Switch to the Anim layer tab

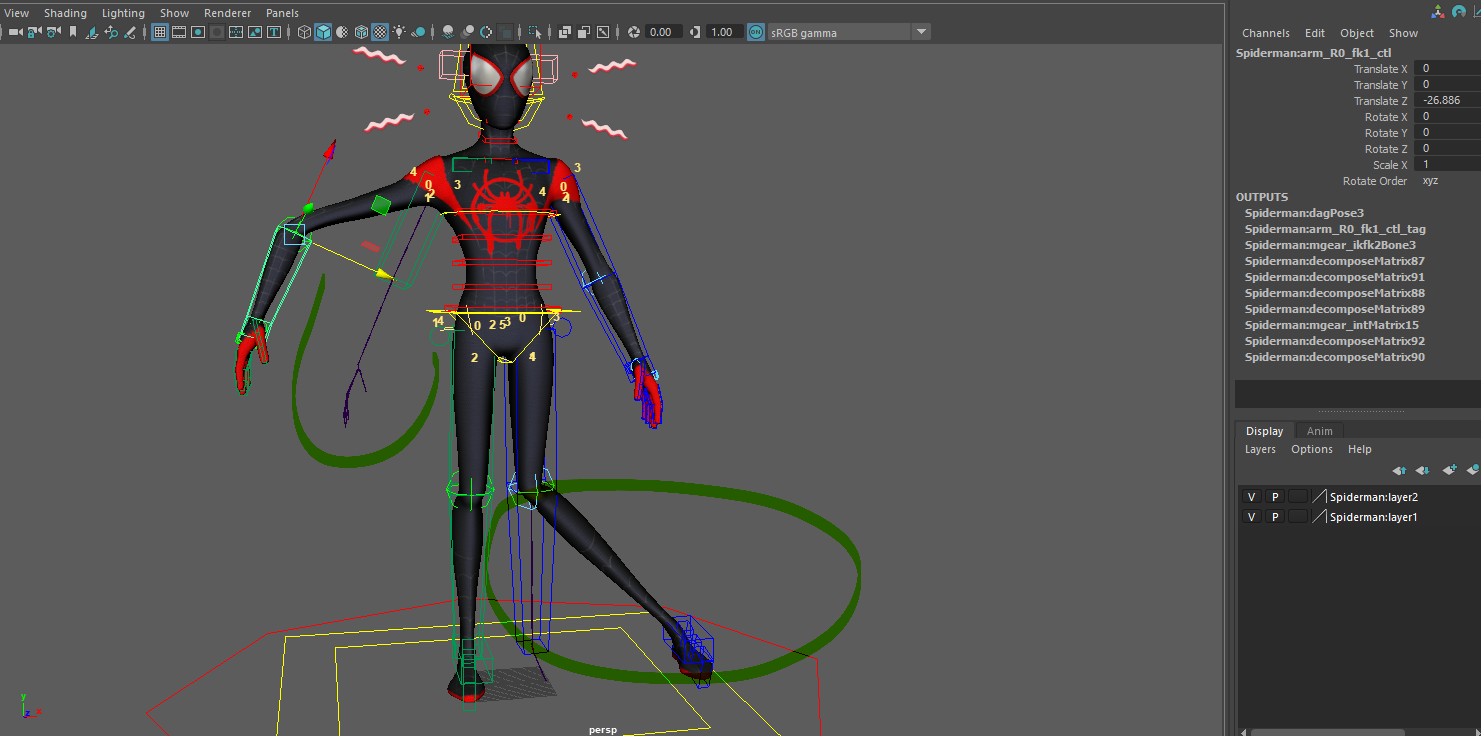pos(1320,431)
